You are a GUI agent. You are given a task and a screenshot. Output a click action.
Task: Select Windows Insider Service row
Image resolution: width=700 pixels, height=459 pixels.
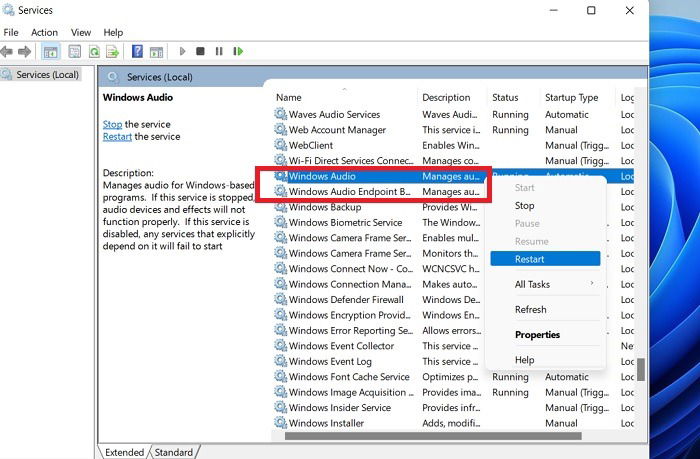453,408
